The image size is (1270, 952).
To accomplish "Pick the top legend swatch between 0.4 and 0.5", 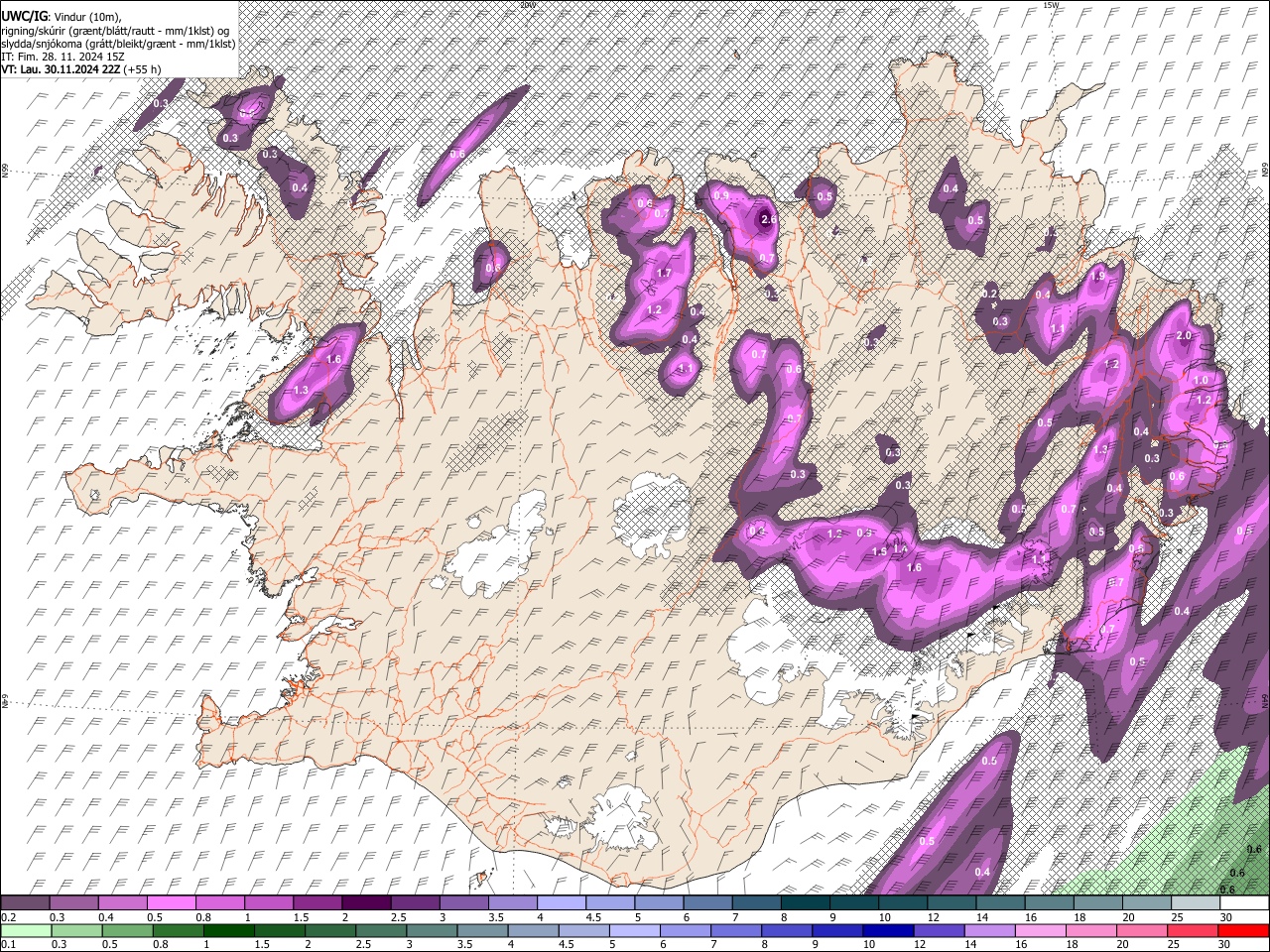I will [123, 903].
